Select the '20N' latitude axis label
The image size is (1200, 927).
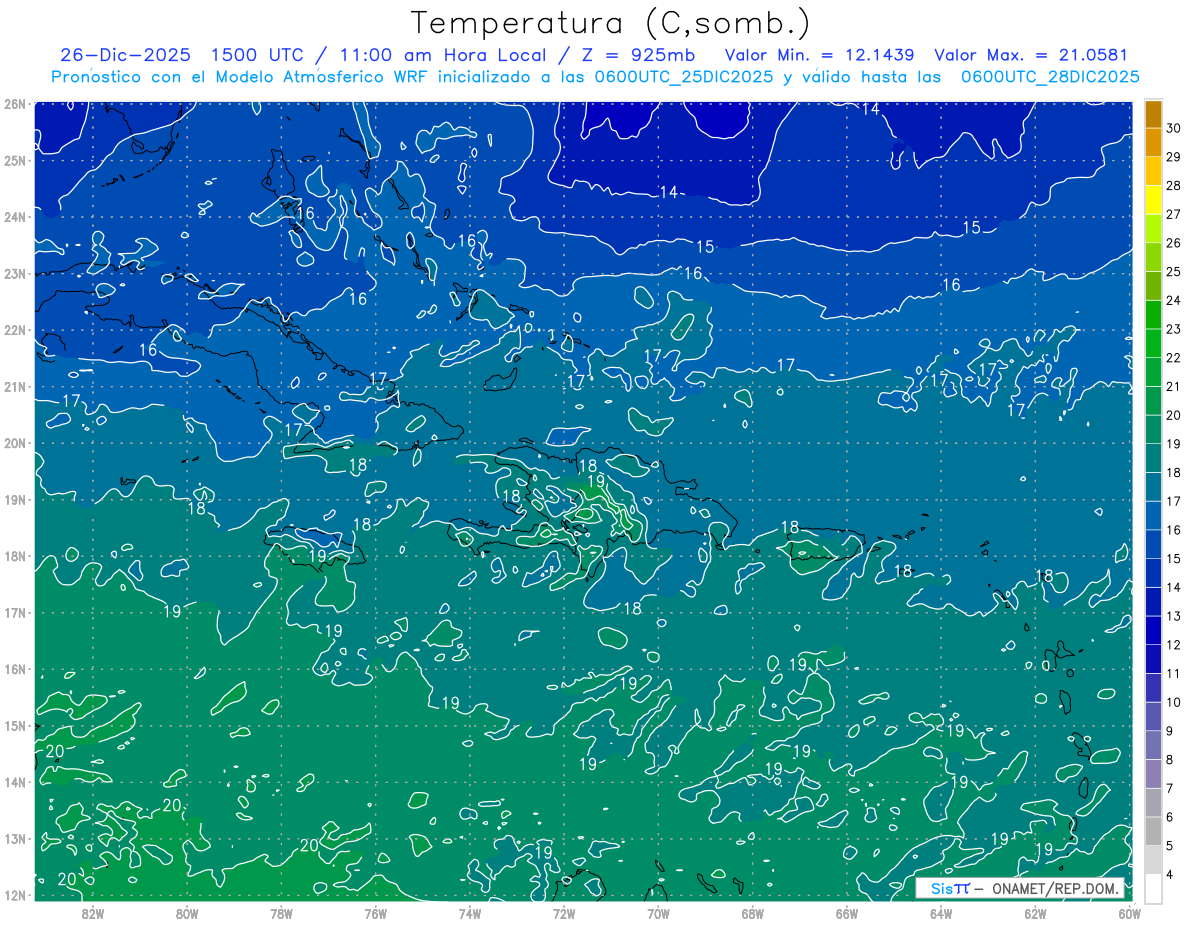pos(14,443)
